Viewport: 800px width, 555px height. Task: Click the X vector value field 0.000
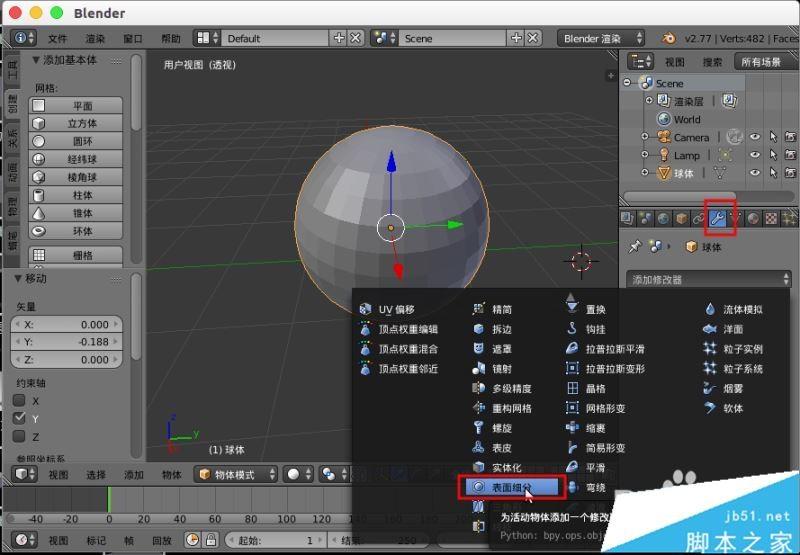point(66,324)
